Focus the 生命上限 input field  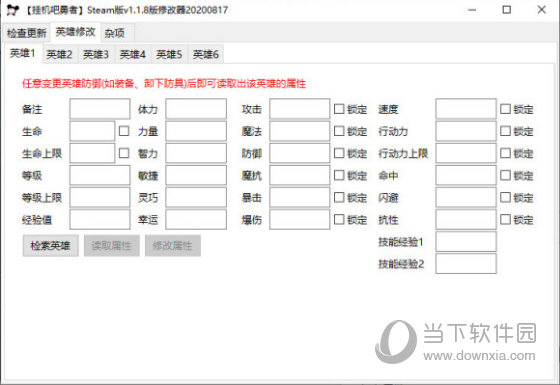click(92, 153)
